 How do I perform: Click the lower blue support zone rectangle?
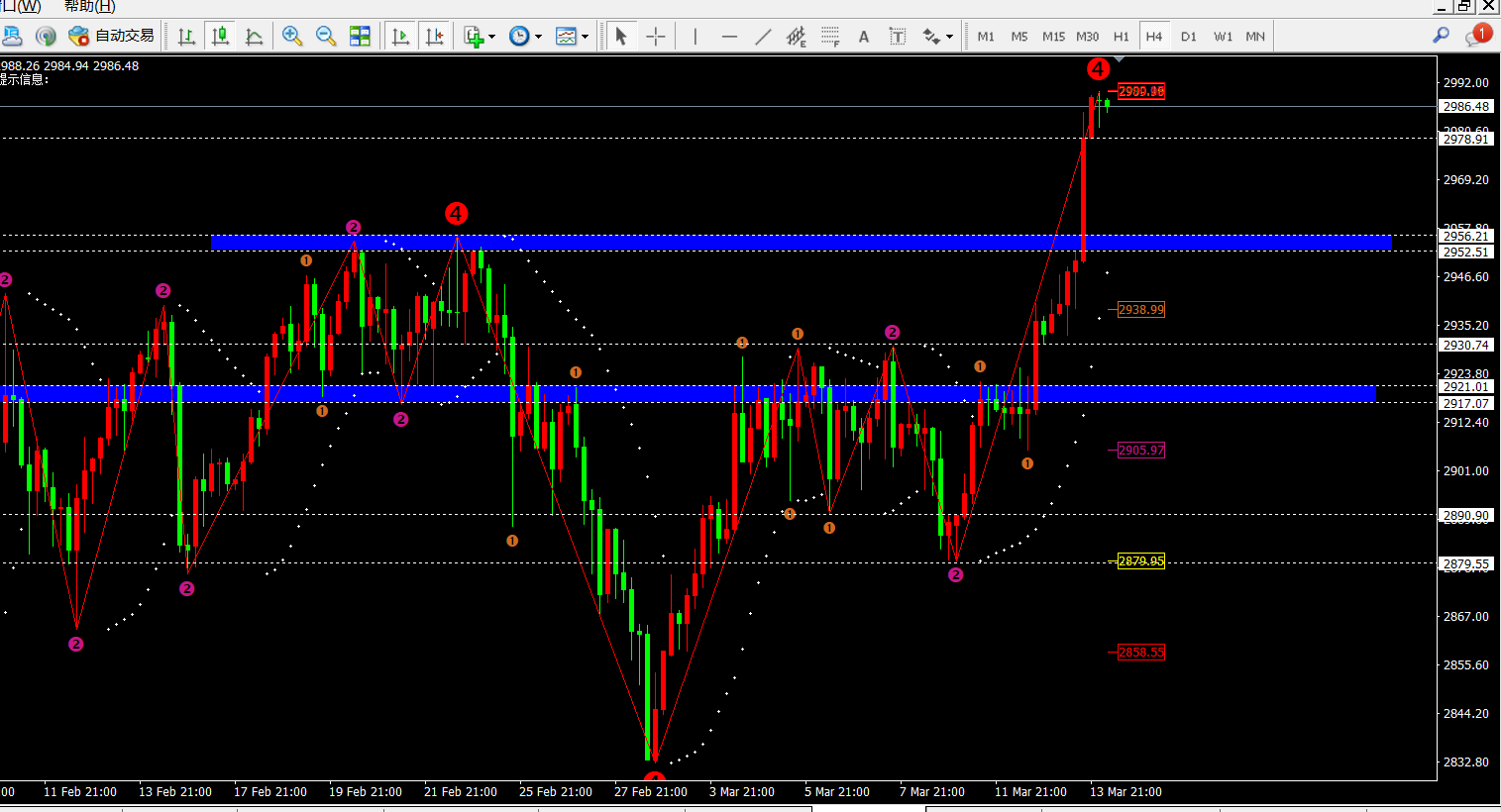688,393
